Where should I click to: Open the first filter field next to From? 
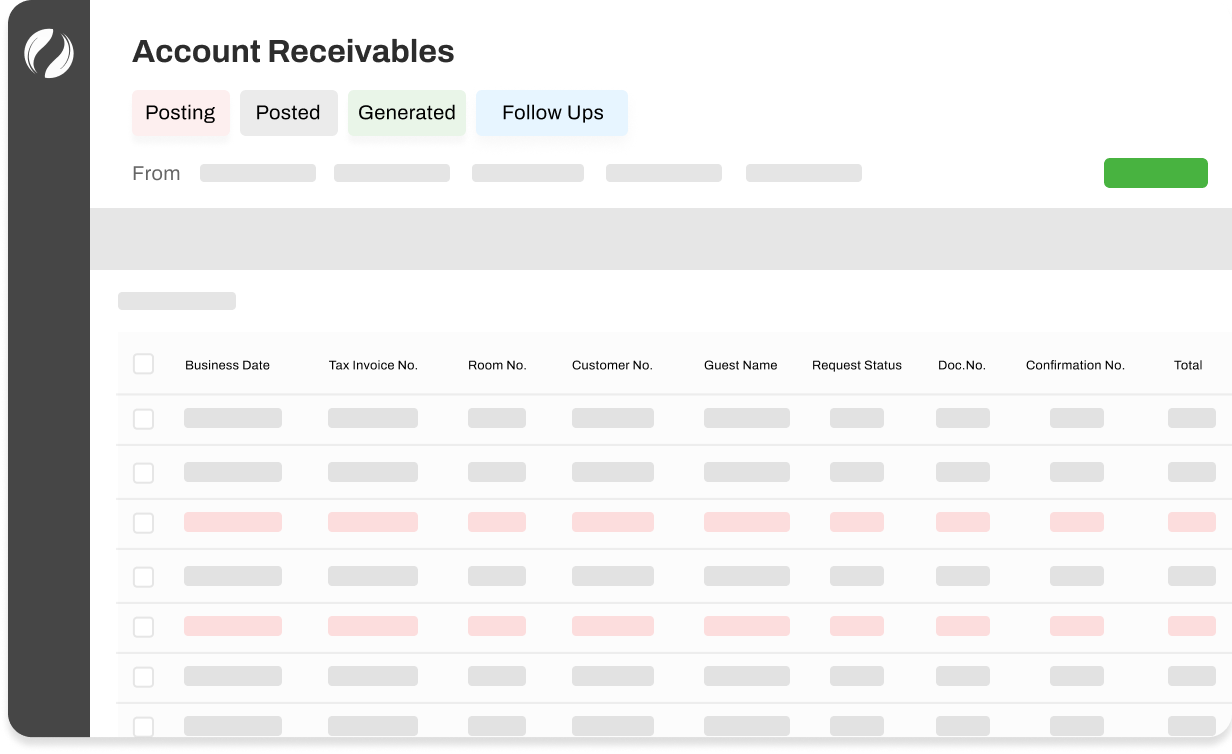(x=257, y=173)
